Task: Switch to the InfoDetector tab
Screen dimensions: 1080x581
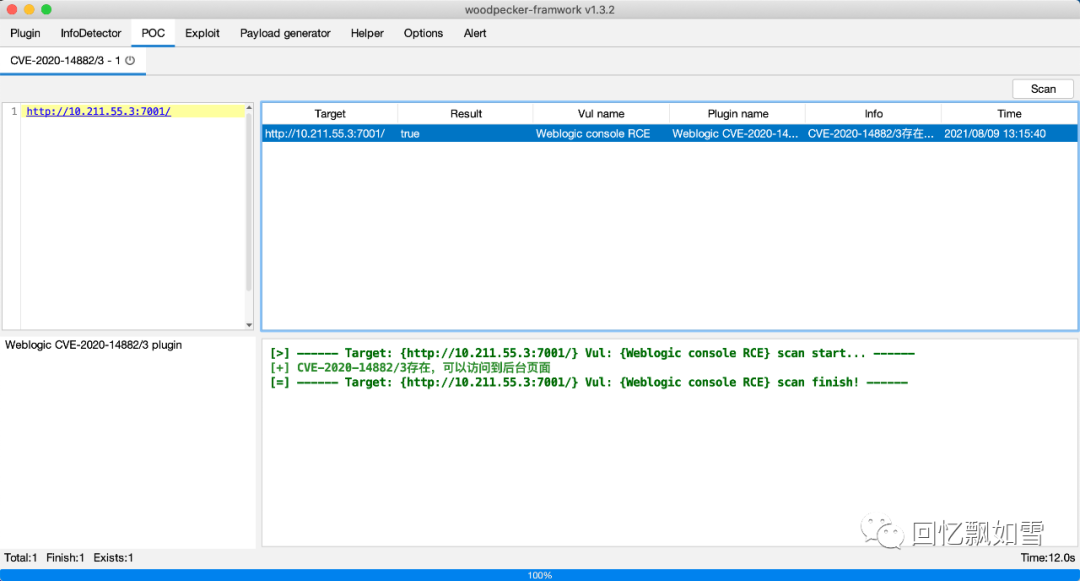Action: point(91,33)
